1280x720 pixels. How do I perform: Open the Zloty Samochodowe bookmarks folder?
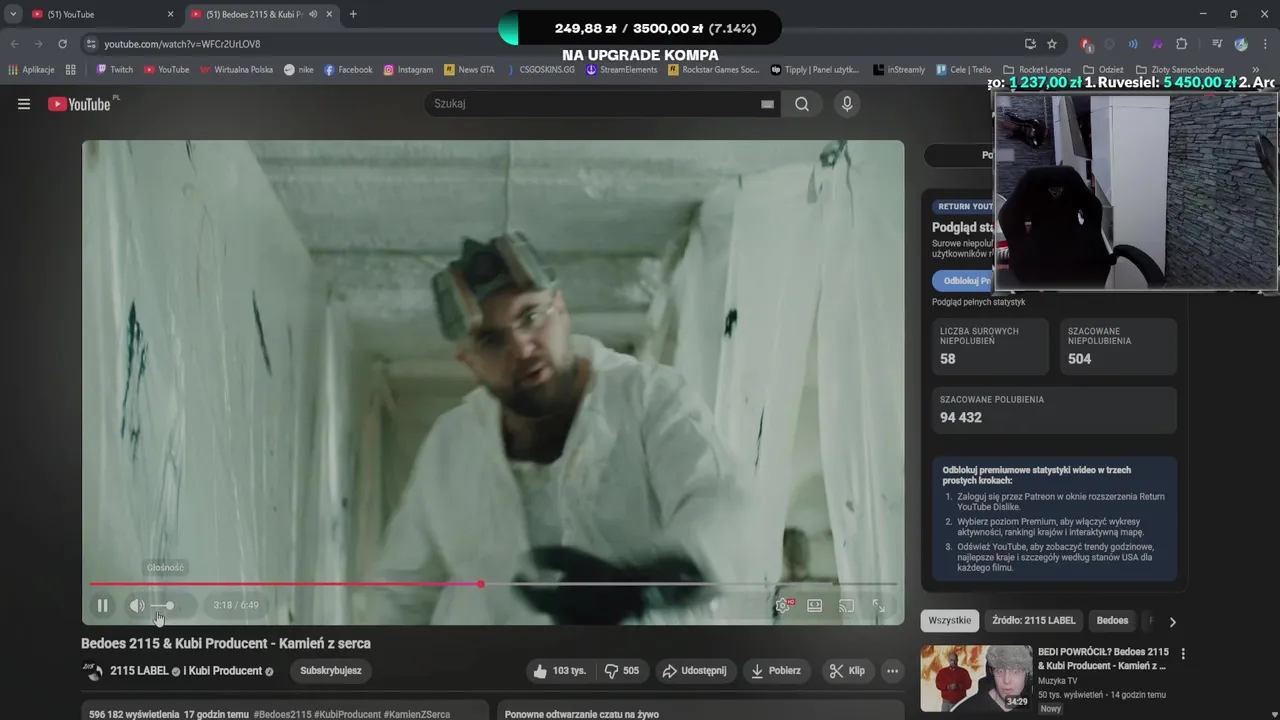coord(1180,70)
